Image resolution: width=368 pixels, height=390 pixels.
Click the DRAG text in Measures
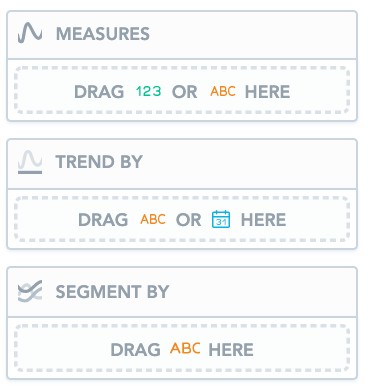(x=99, y=92)
